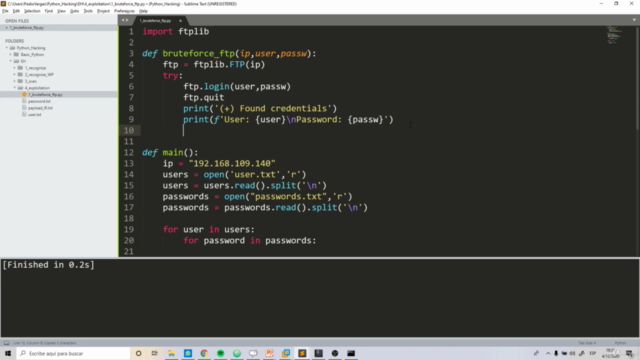Click the 'import ftplib' line
This screenshot has width=640, height=360.
coord(176,31)
